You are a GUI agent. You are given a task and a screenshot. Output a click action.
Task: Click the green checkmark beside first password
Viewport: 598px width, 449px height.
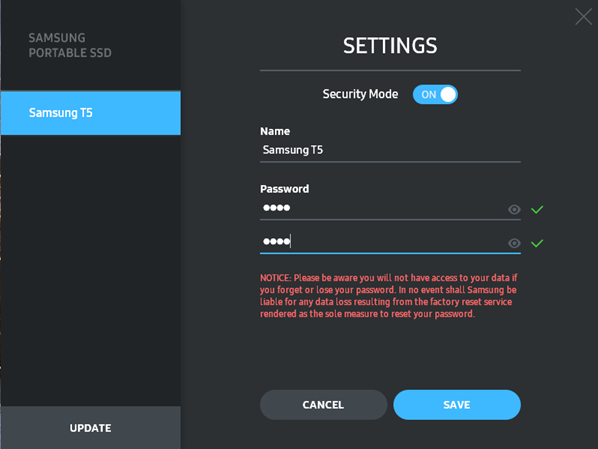[537, 209]
